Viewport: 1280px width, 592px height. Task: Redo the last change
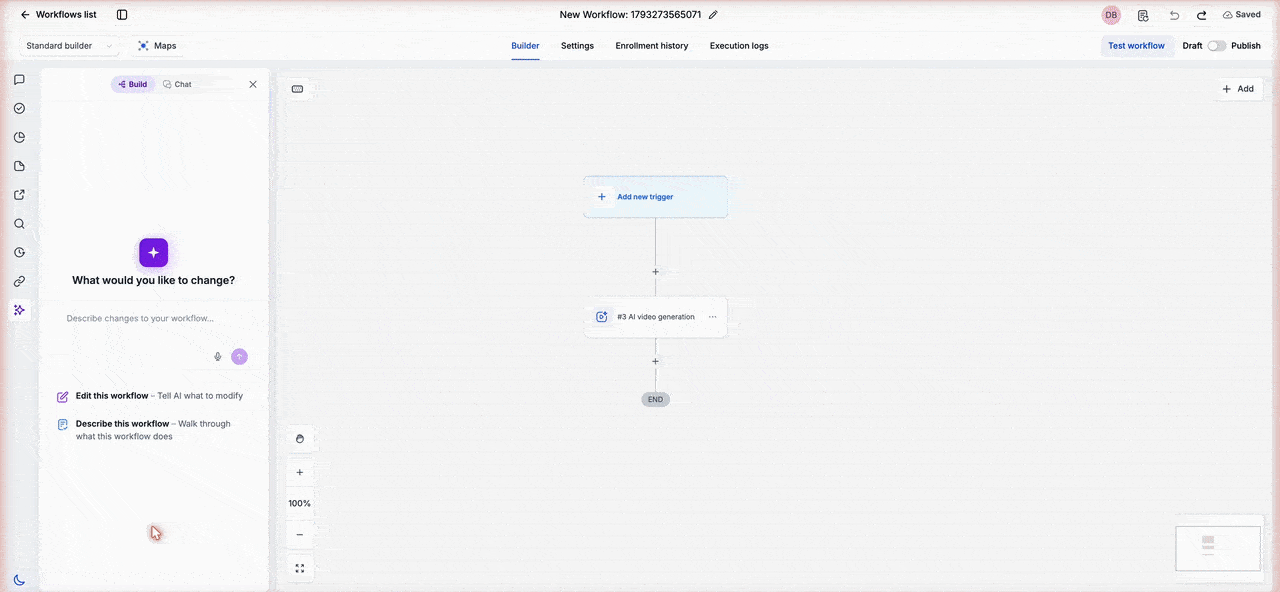(x=1201, y=15)
